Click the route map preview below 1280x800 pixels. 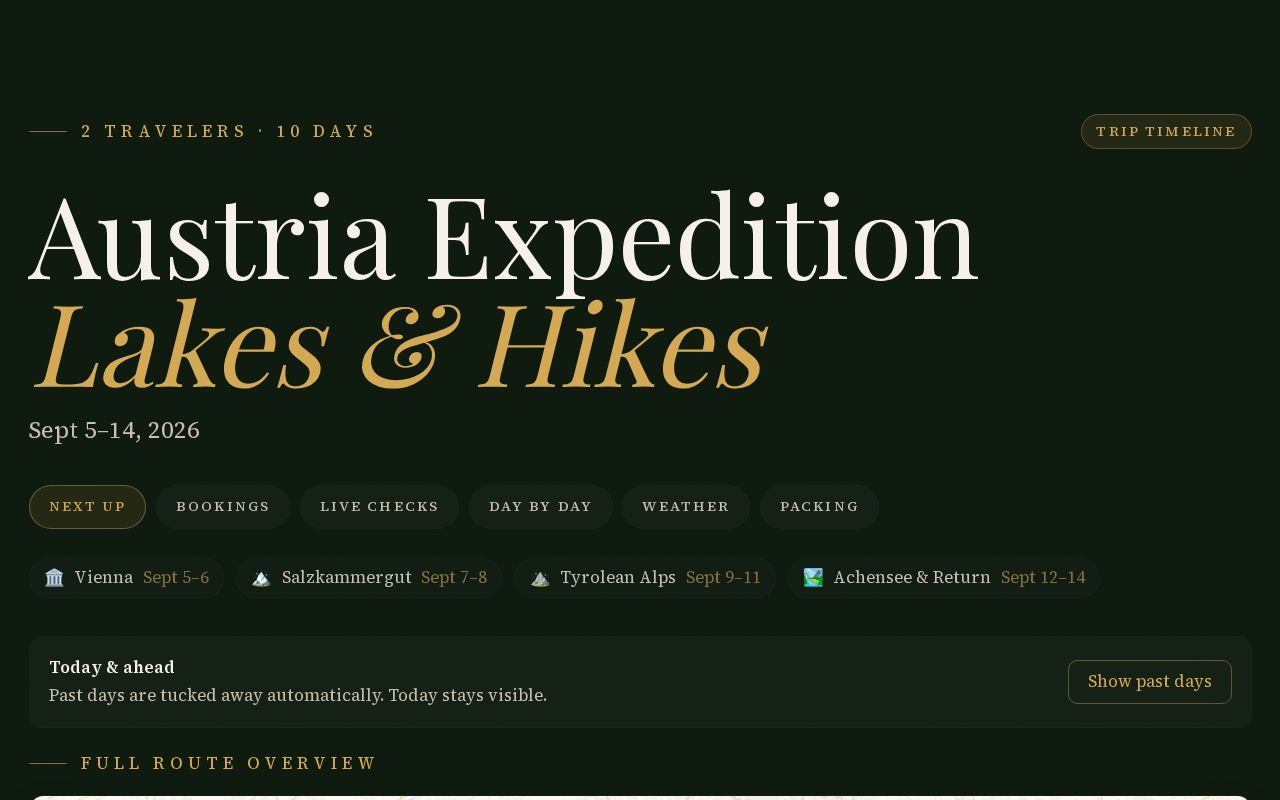[640, 798]
